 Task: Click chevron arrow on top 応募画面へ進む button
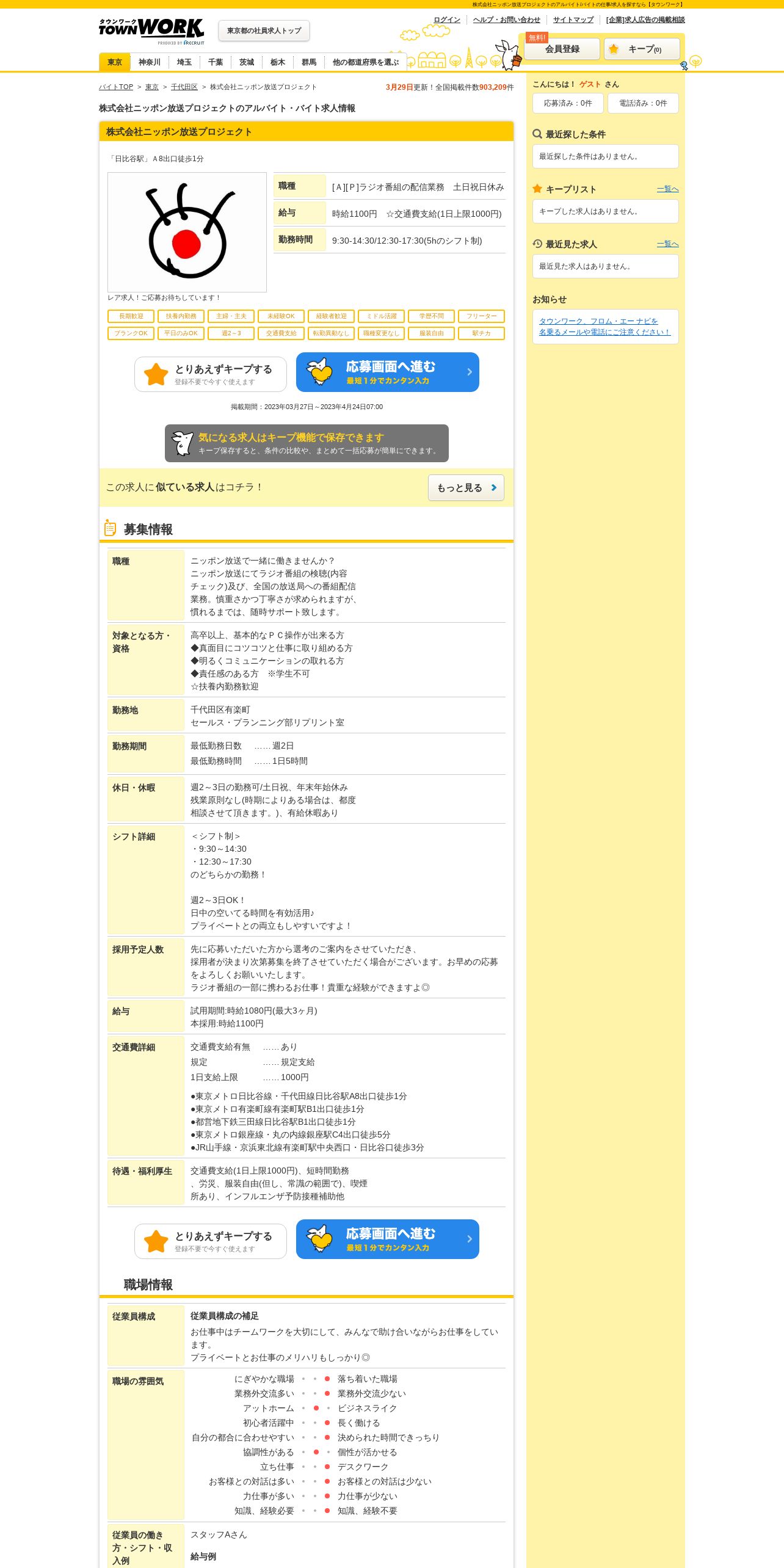pos(470,372)
